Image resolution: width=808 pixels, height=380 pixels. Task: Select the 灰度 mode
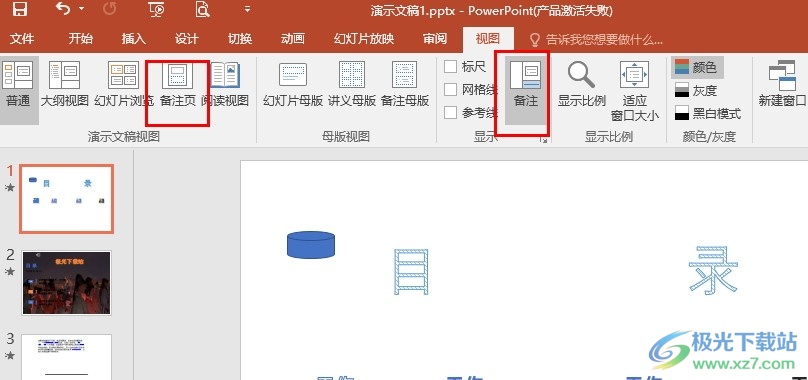(696, 90)
